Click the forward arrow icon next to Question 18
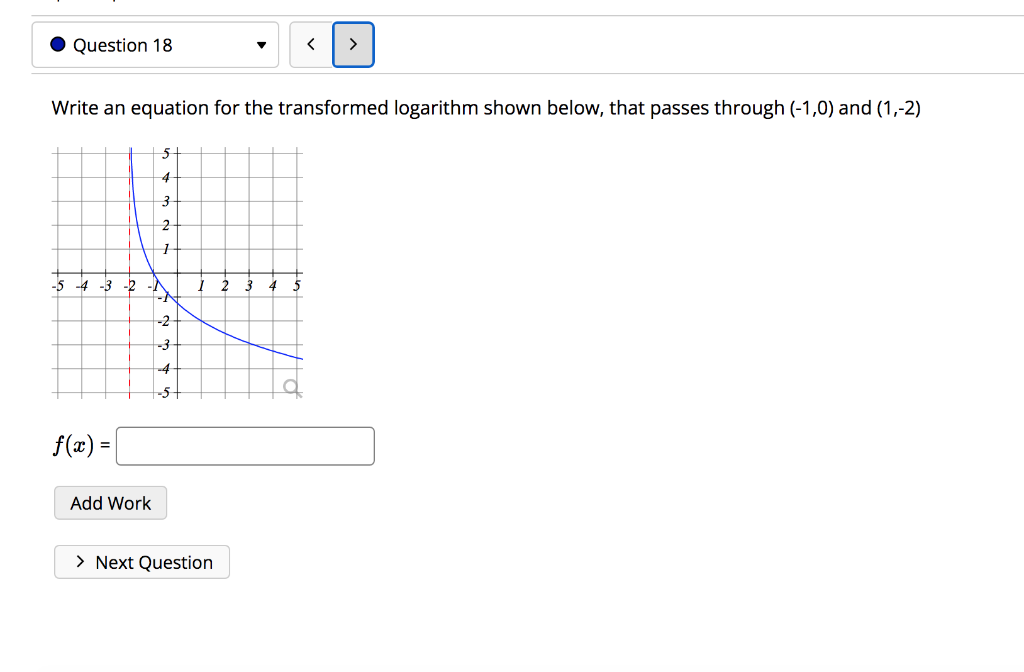The image size is (1024, 672). 353,44
